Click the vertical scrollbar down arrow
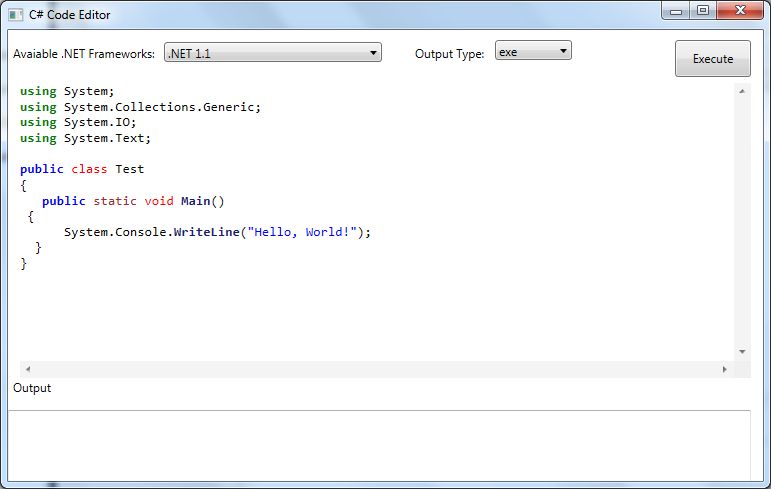771x489 pixels. [x=742, y=352]
